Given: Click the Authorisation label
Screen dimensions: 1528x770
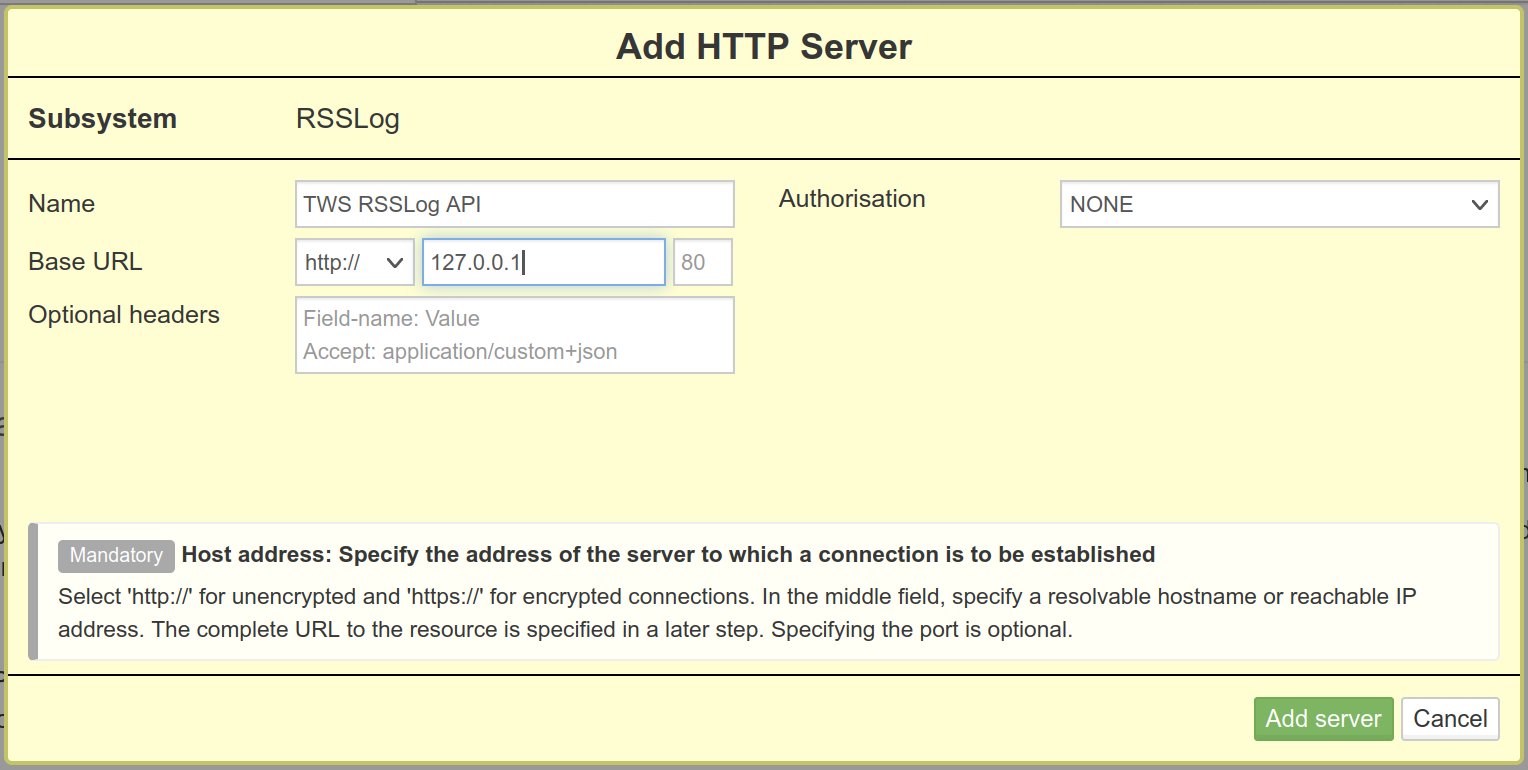Looking at the screenshot, I should click(852, 199).
